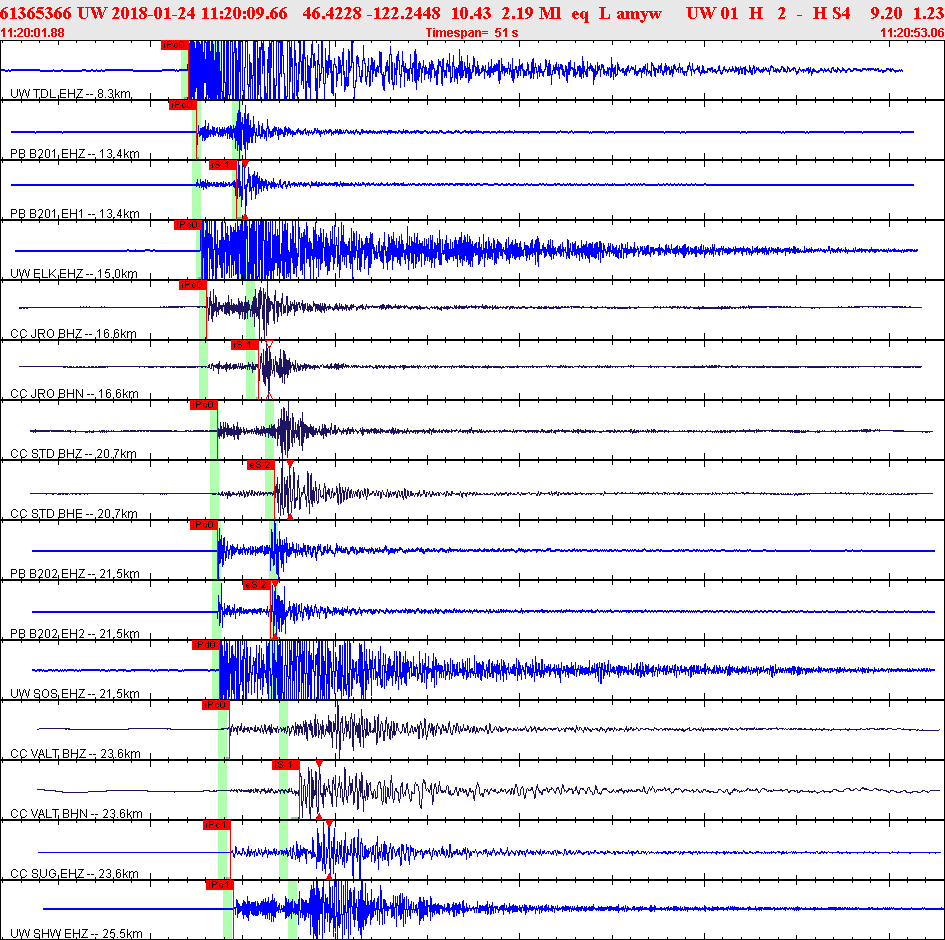This screenshot has height=940, width=945.
Task: Select the eS 2 pick on PB B202 EH2
Action: tap(257, 584)
